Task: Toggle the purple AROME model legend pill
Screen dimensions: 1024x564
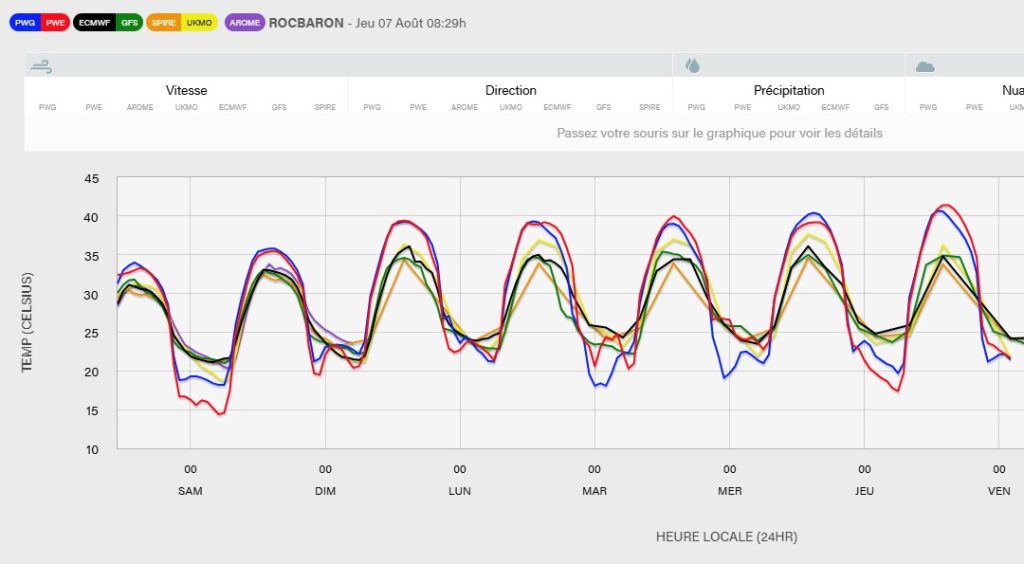Action: tap(245, 23)
